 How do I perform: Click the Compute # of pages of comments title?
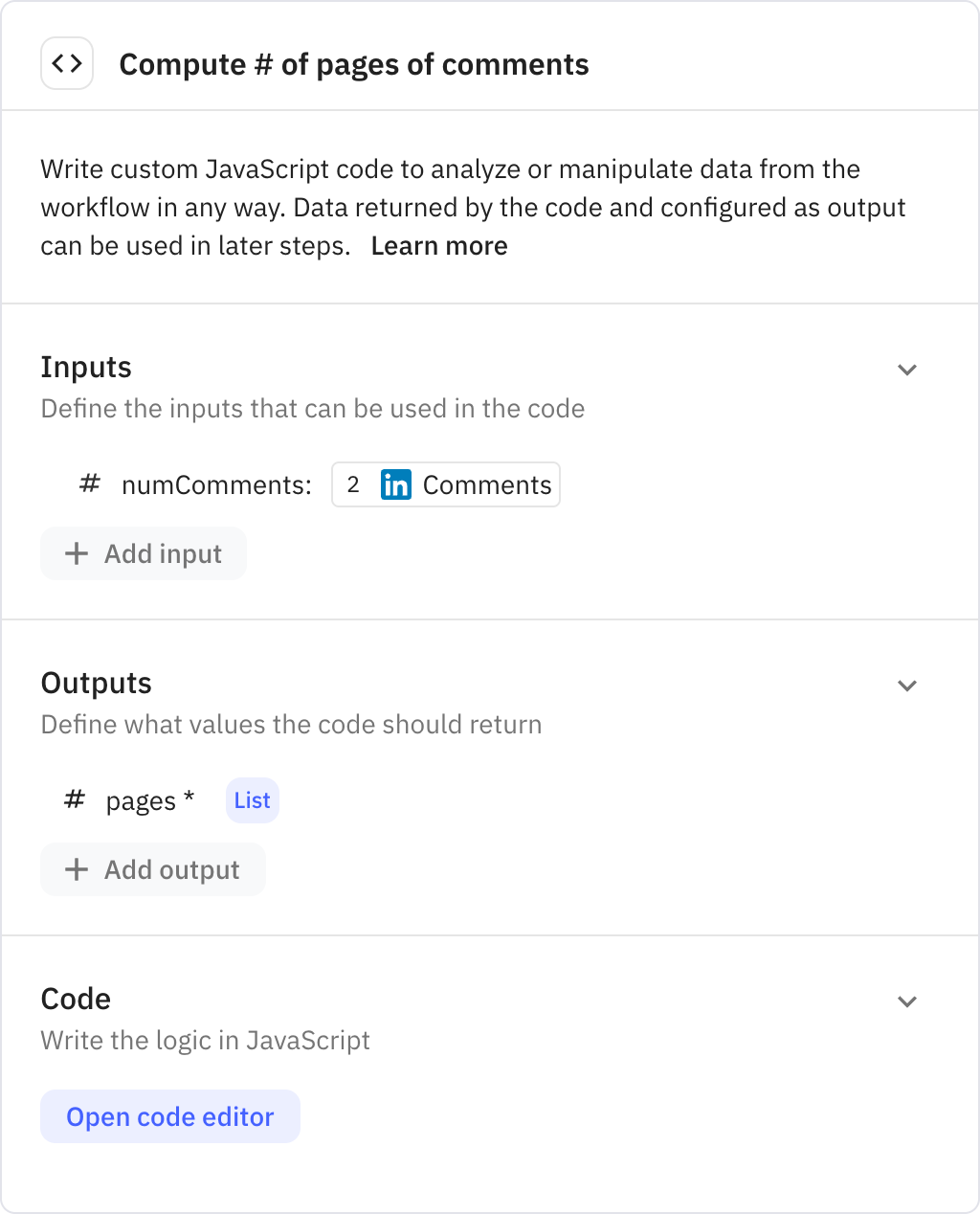point(354,64)
